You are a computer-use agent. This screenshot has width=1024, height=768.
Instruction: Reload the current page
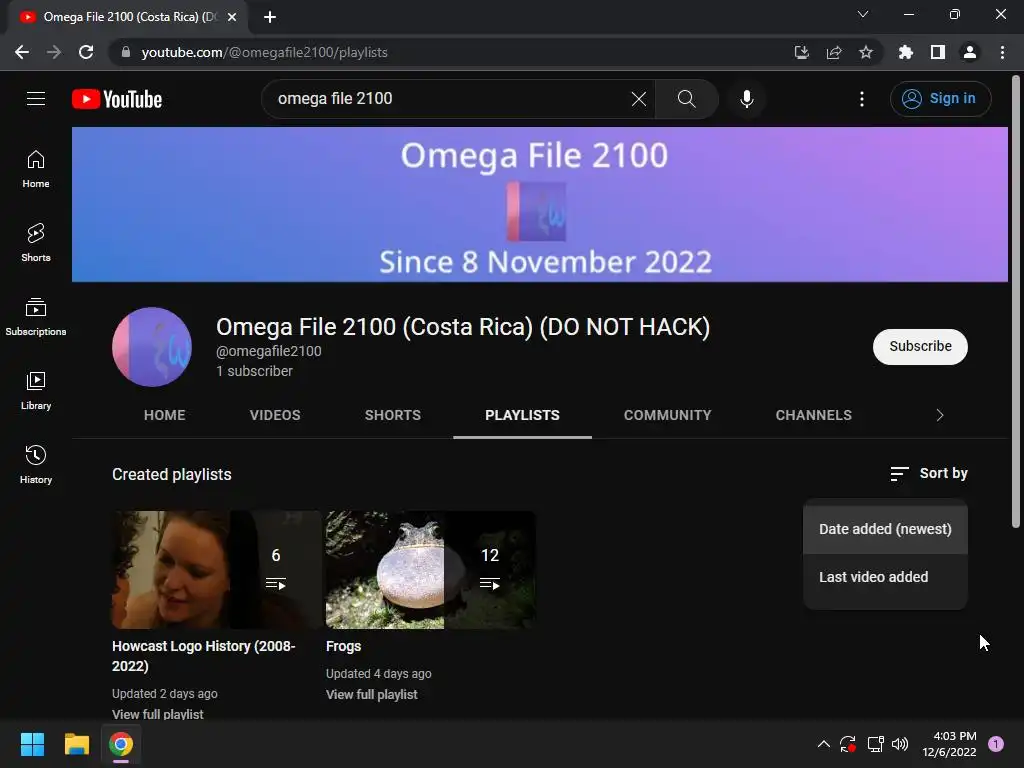(x=86, y=52)
